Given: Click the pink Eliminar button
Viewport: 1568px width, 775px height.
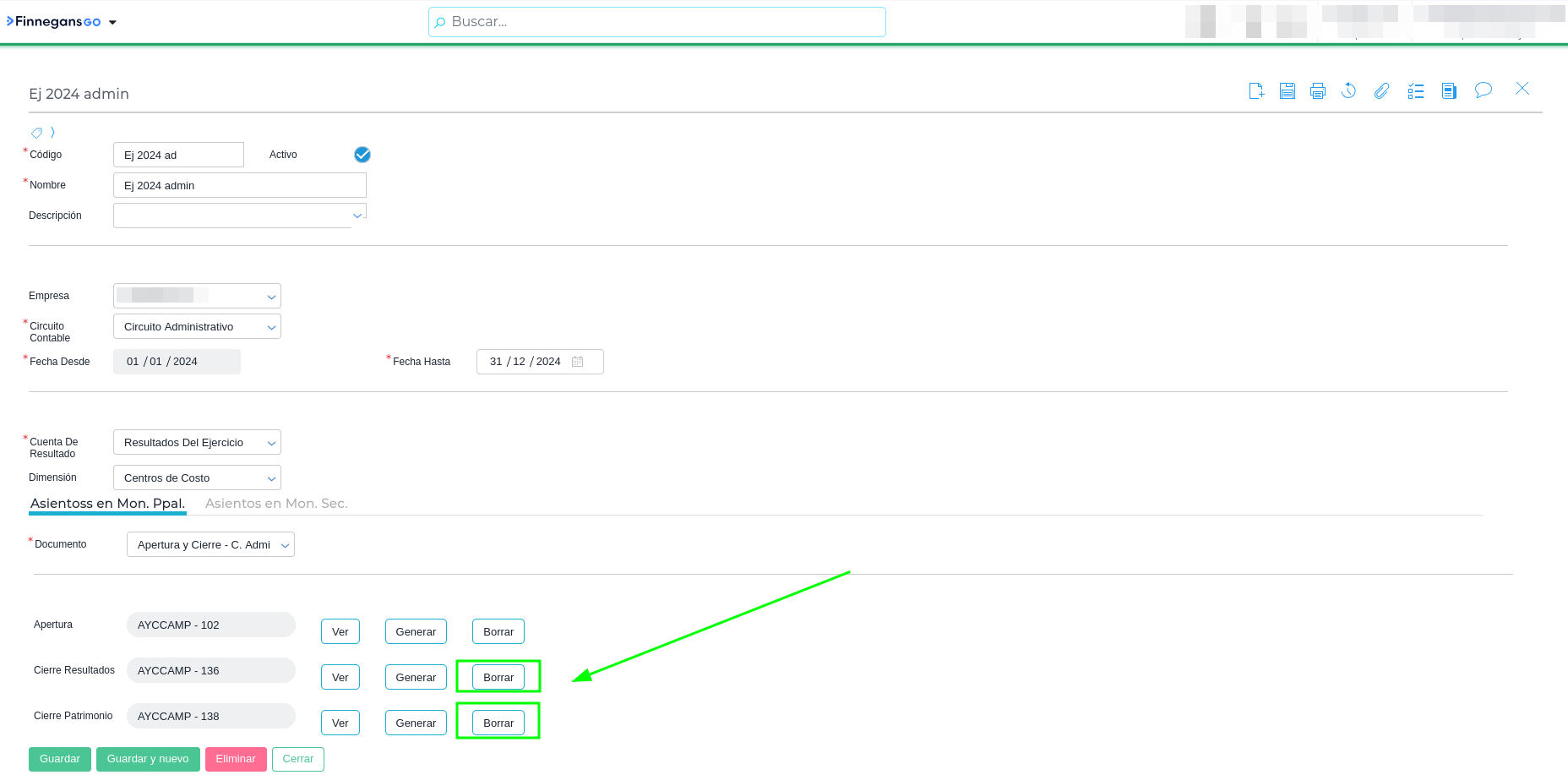Looking at the screenshot, I should 236,759.
